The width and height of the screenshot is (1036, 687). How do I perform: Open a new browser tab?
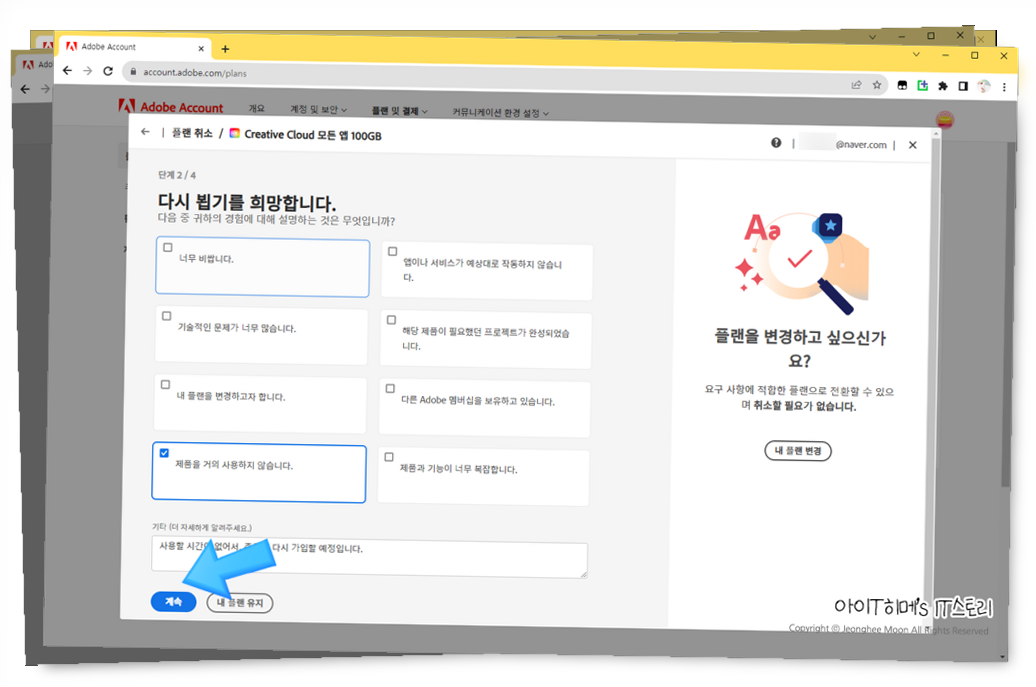click(225, 49)
